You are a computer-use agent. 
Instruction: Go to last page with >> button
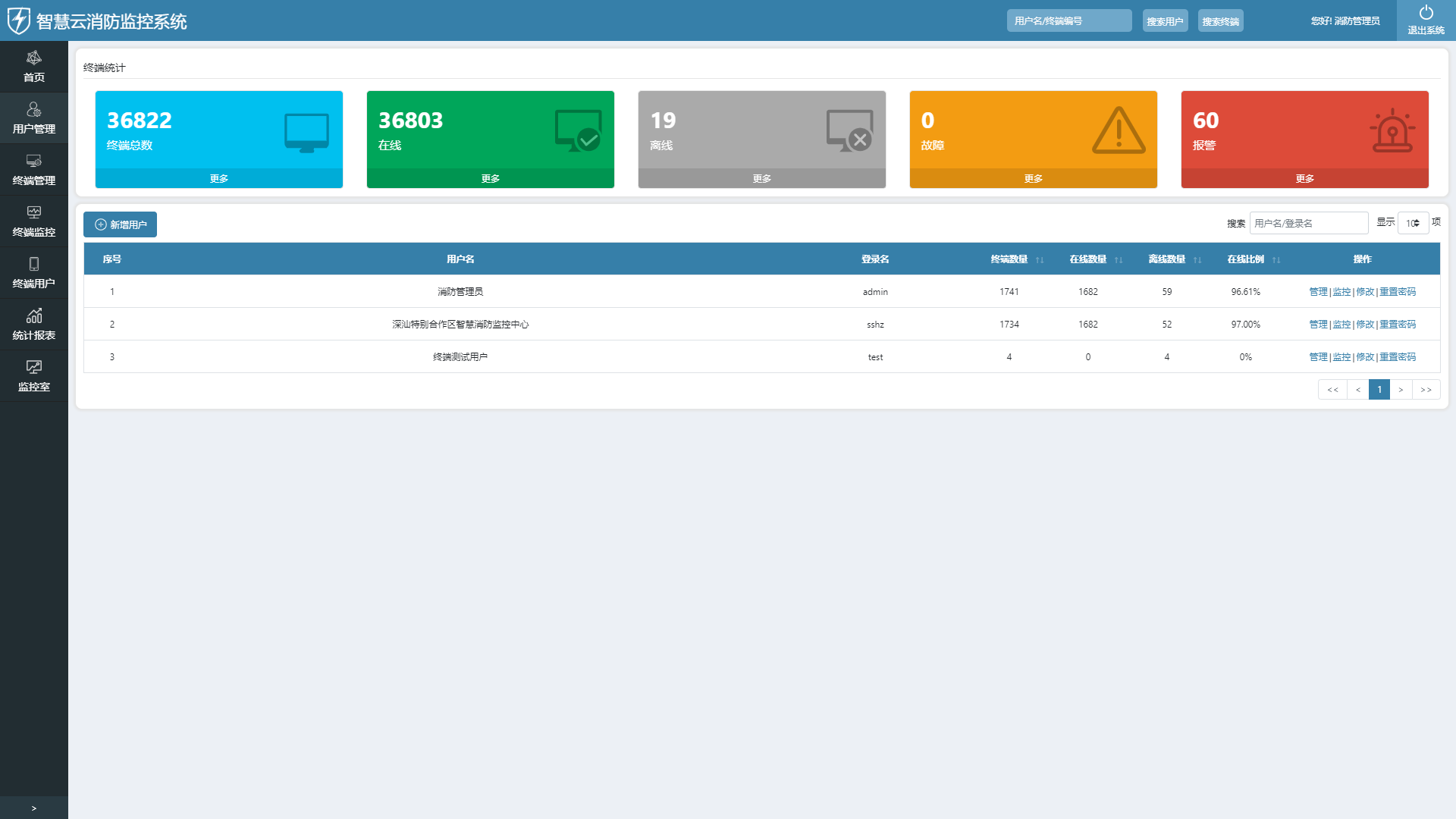coord(1426,390)
